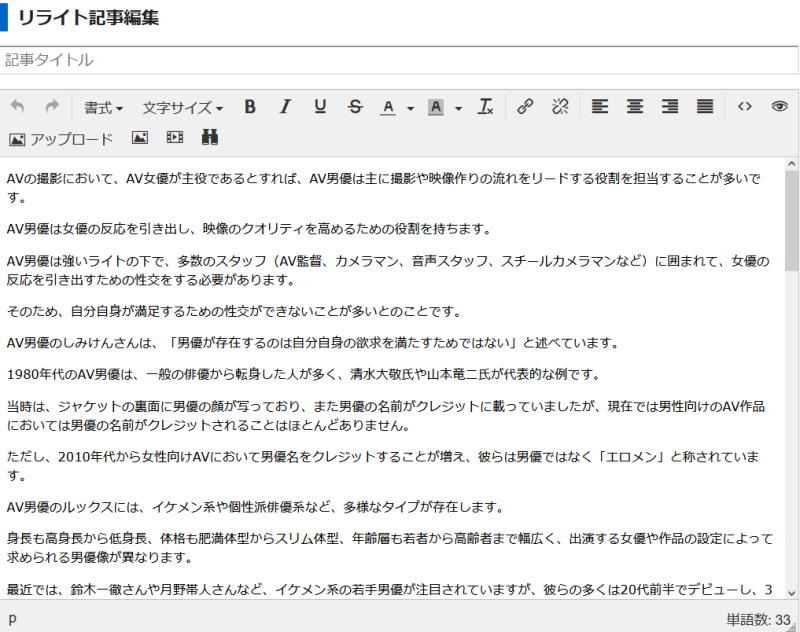Click the Bold formatting icon

pyautogui.click(x=250, y=107)
